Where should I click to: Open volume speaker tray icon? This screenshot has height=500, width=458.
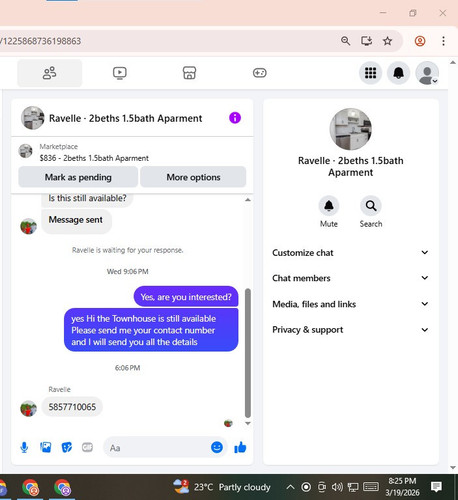pos(337,487)
